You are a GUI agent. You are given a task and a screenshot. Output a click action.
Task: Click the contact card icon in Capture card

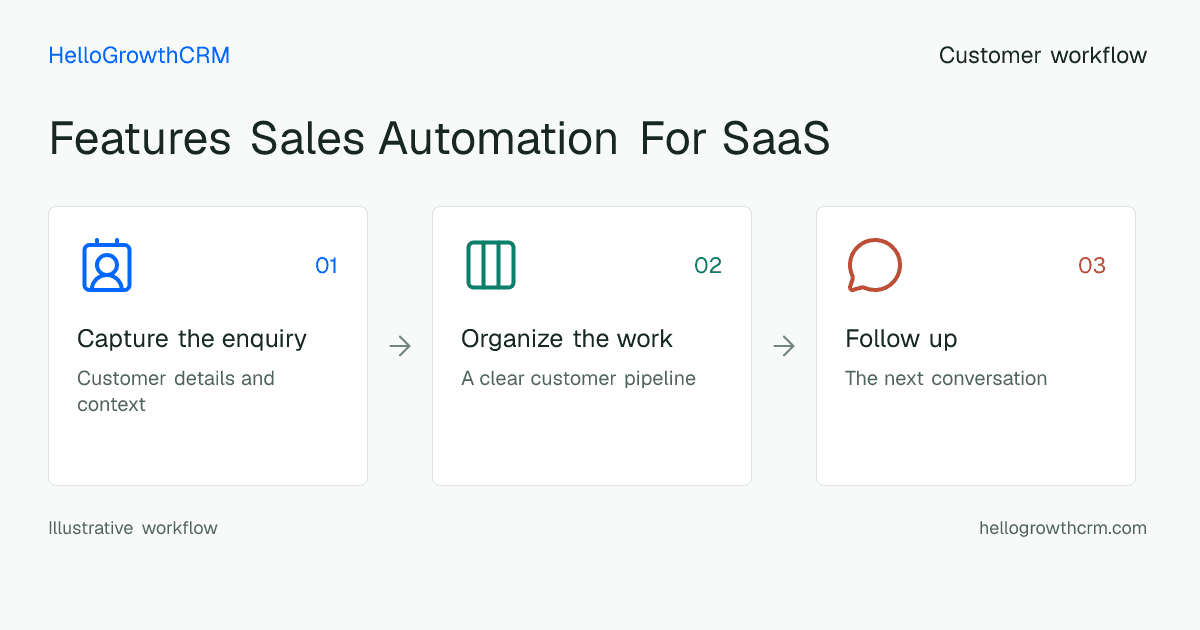pyautogui.click(x=107, y=265)
